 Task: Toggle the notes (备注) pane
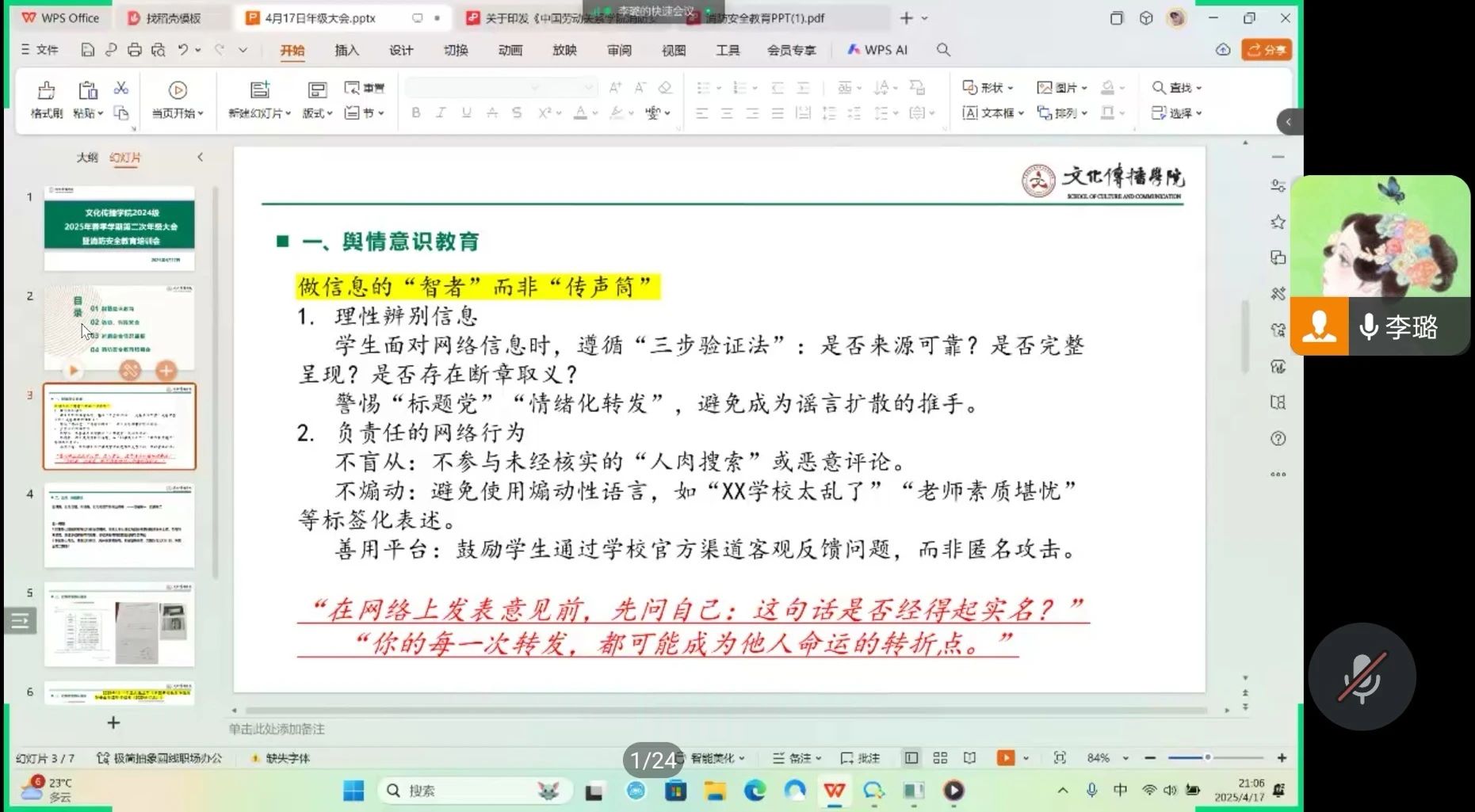(x=796, y=758)
